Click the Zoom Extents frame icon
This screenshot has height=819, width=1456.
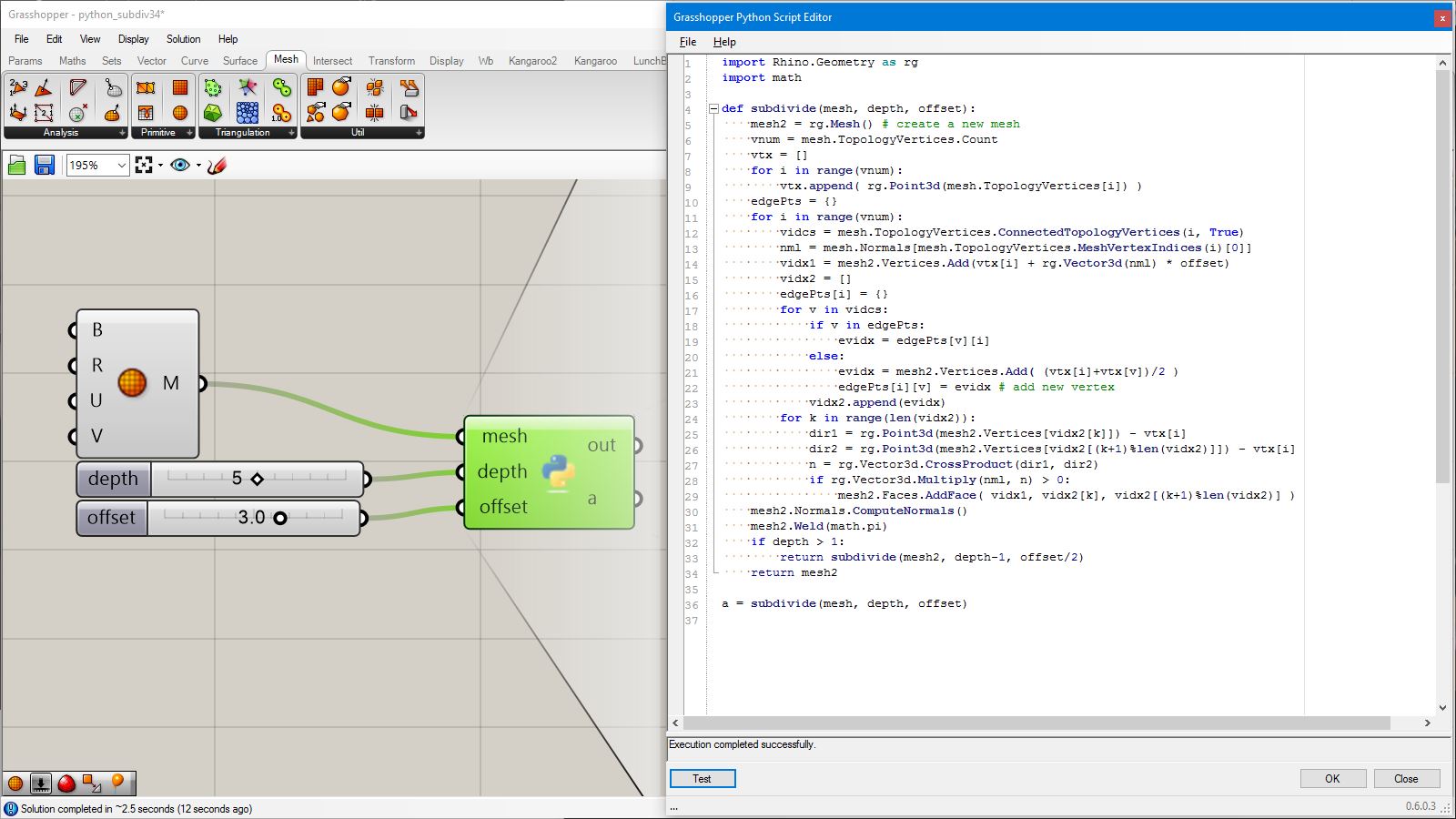[144, 165]
